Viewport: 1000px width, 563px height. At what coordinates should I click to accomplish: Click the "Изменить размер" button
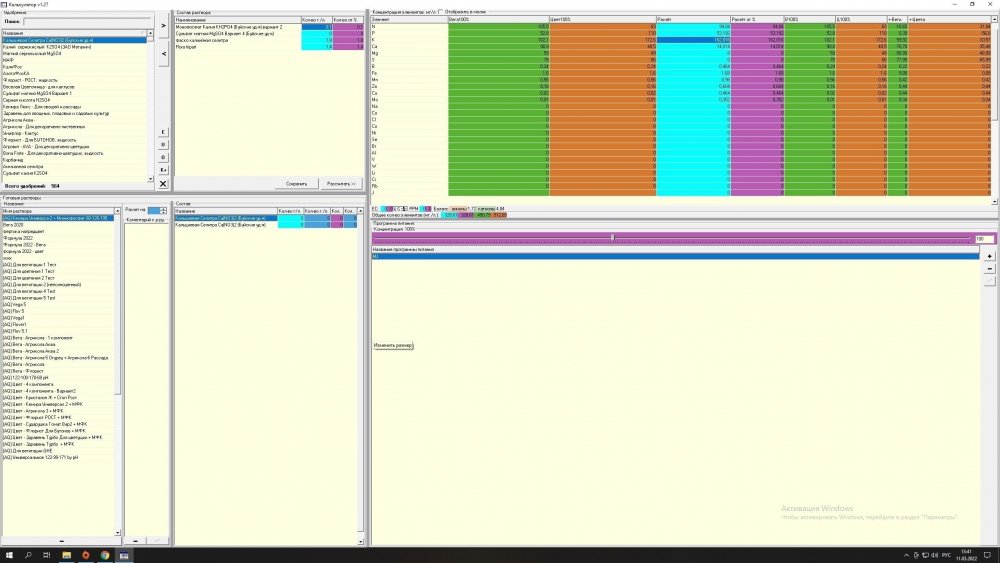(393, 346)
